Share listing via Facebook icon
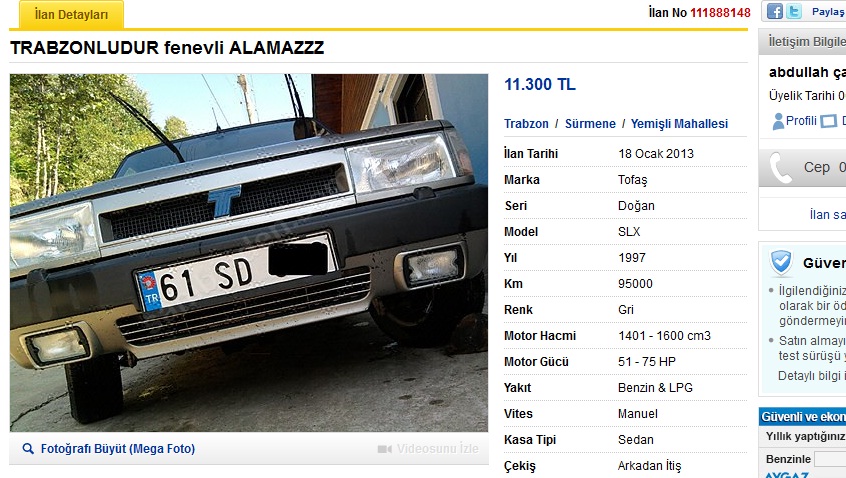 pyautogui.click(x=775, y=11)
